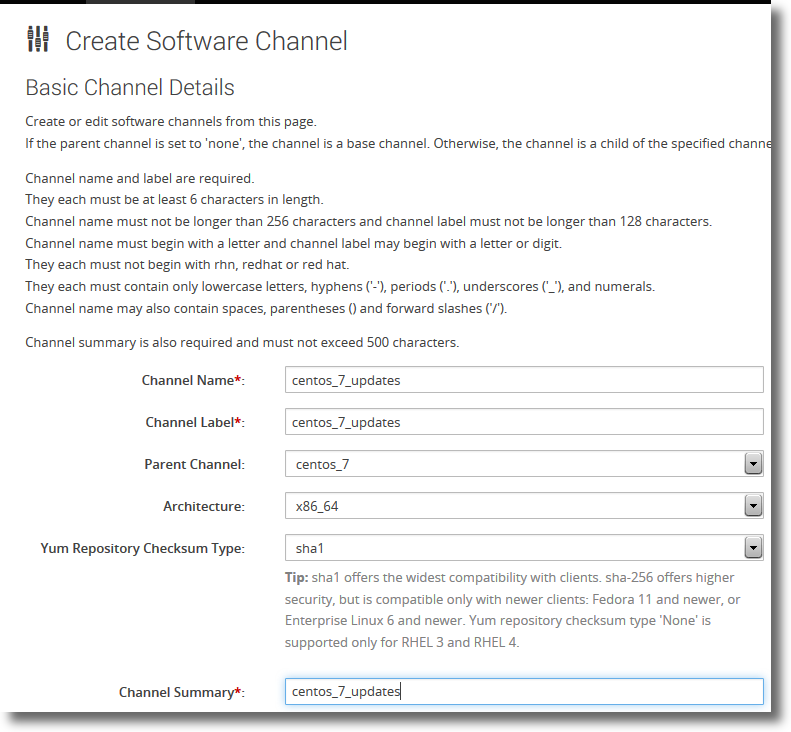The width and height of the screenshot is (791, 732).
Task: Click text about spaces, parentheses and forward slashes
Action: coord(266,308)
